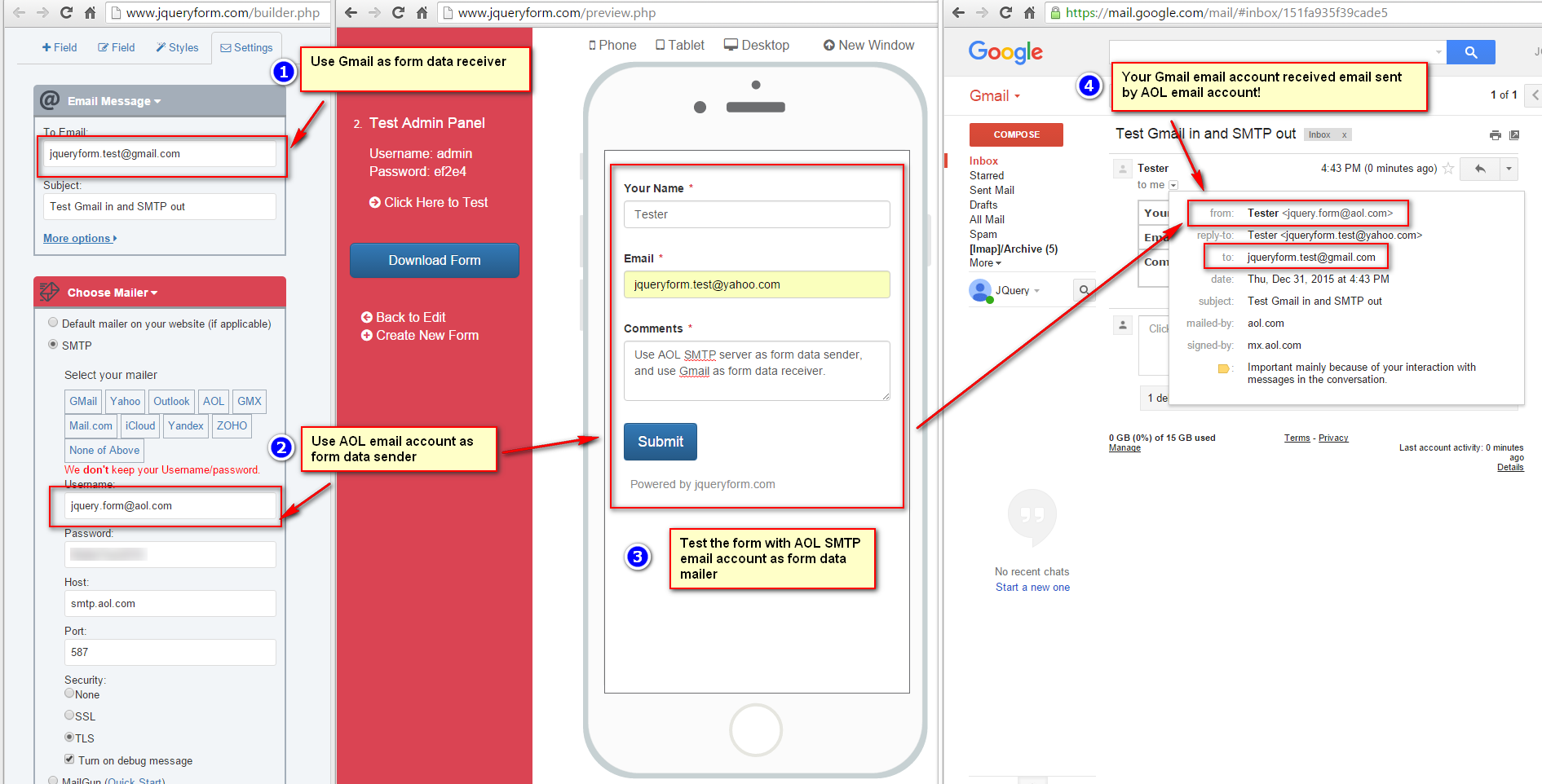
Task: Click the Email Message at-sign icon
Action: [x=50, y=100]
